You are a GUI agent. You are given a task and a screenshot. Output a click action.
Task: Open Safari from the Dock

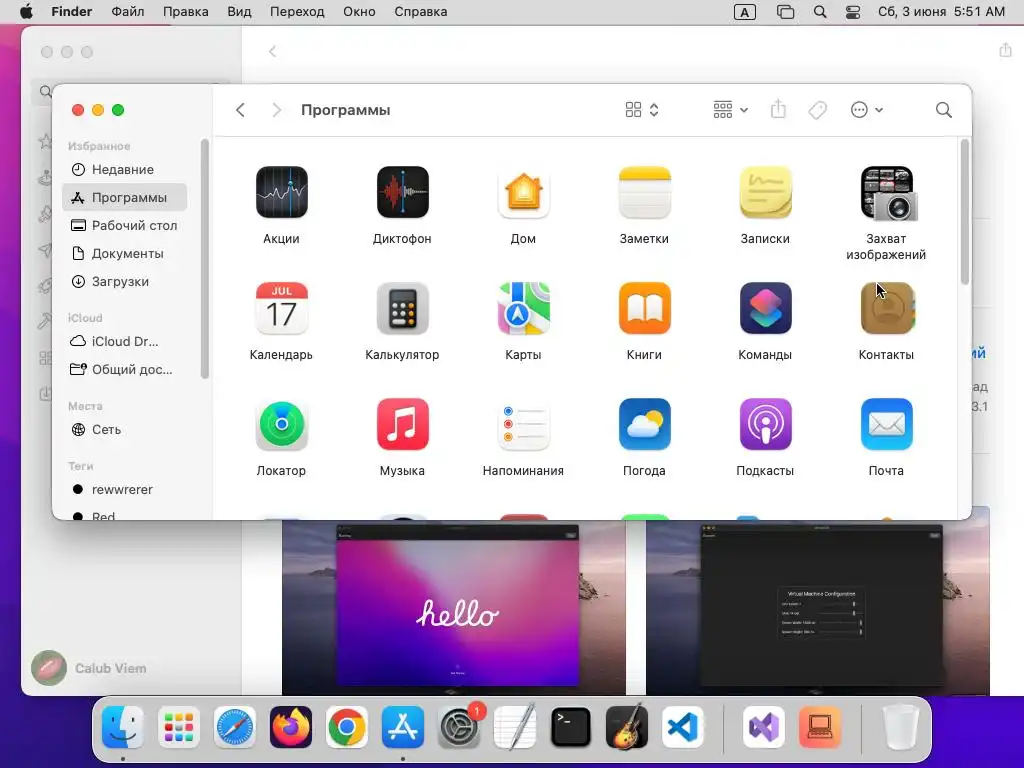pyautogui.click(x=234, y=726)
